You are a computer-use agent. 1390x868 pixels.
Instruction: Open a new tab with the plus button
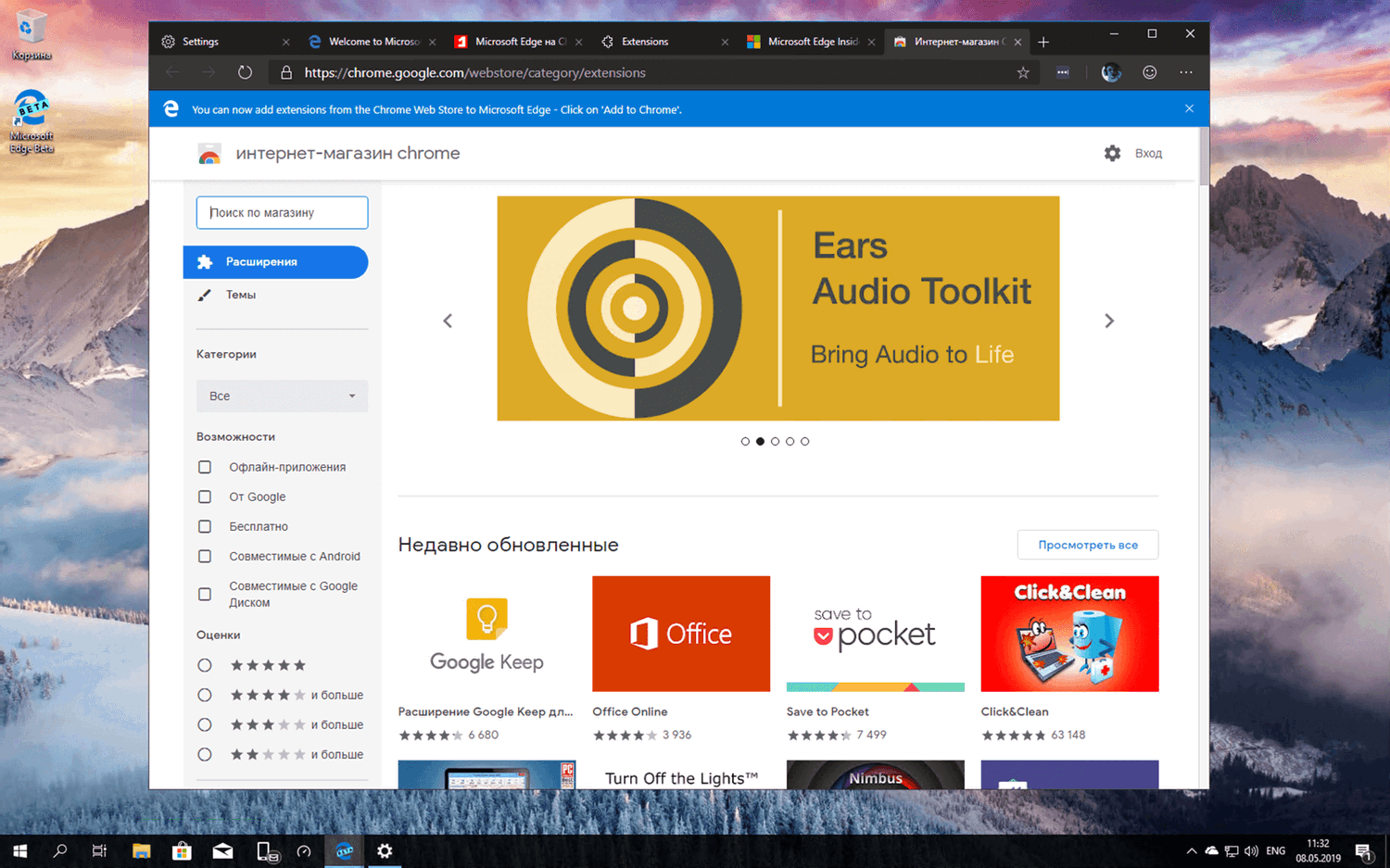pos(1043,42)
